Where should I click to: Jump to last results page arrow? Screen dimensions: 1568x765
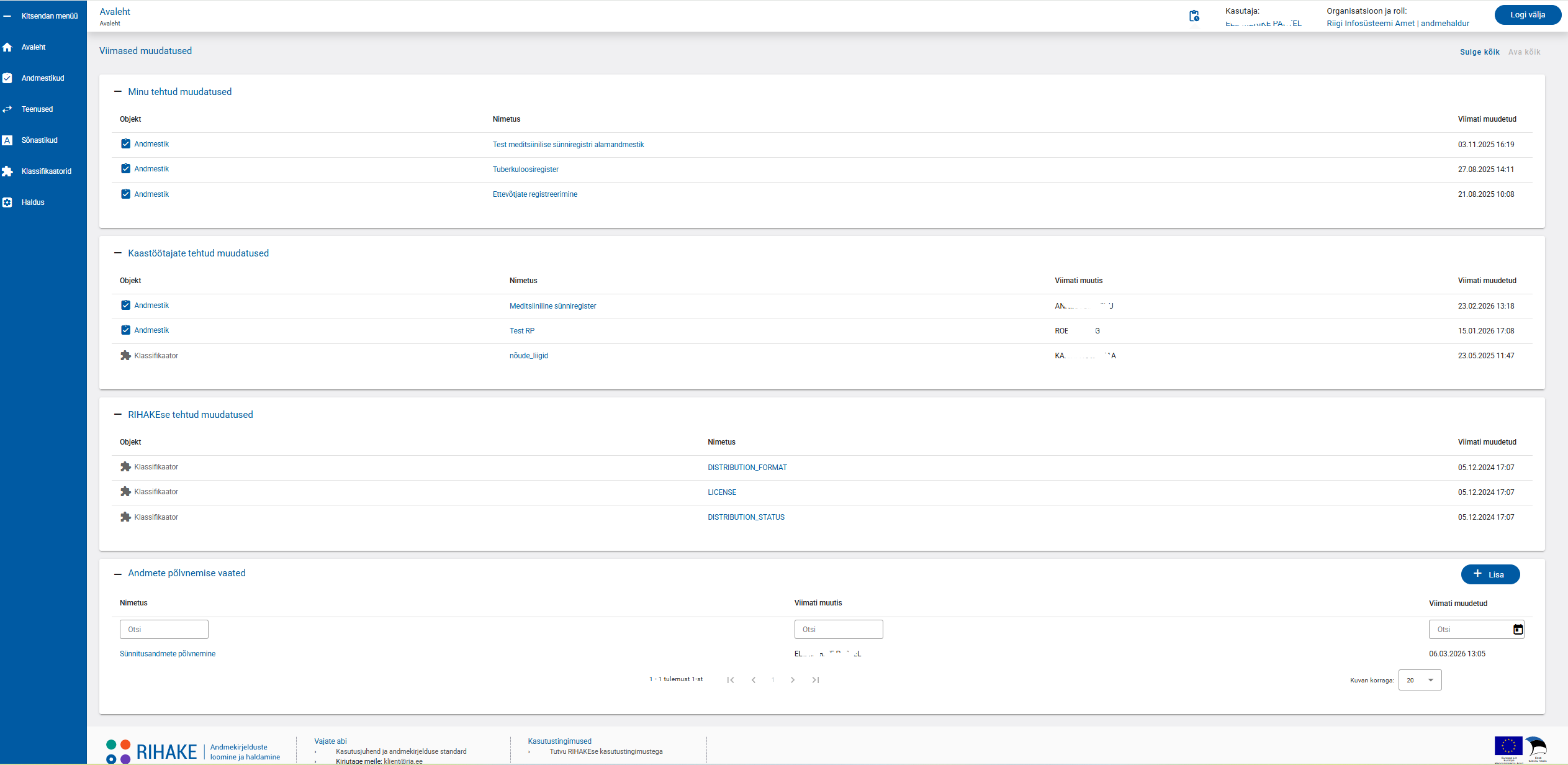(x=816, y=680)
